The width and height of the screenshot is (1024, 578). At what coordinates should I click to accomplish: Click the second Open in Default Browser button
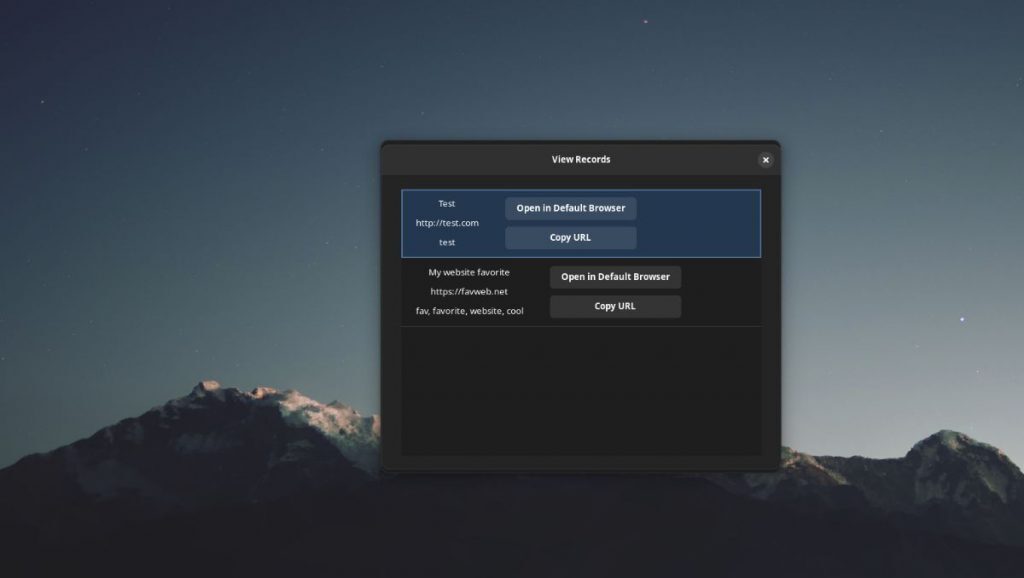pyautogui.click(x=615, y=277)
